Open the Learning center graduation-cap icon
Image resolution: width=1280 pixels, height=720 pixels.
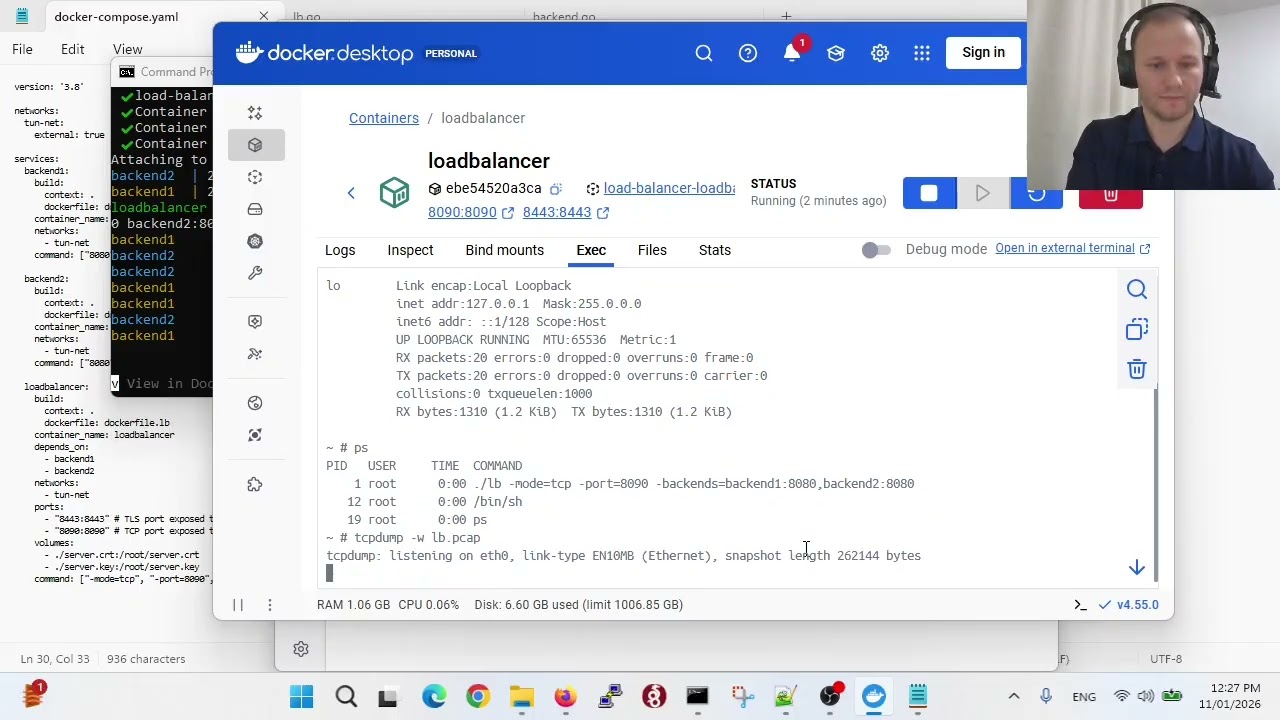click(836, 53)
